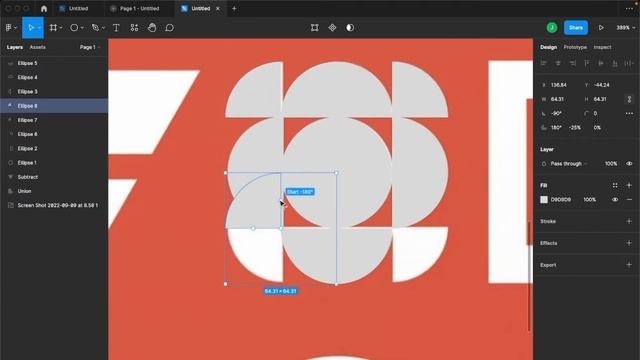Click Align top icon
The width and height of the screenshot is (640, 360).
(x=587, y=63)
